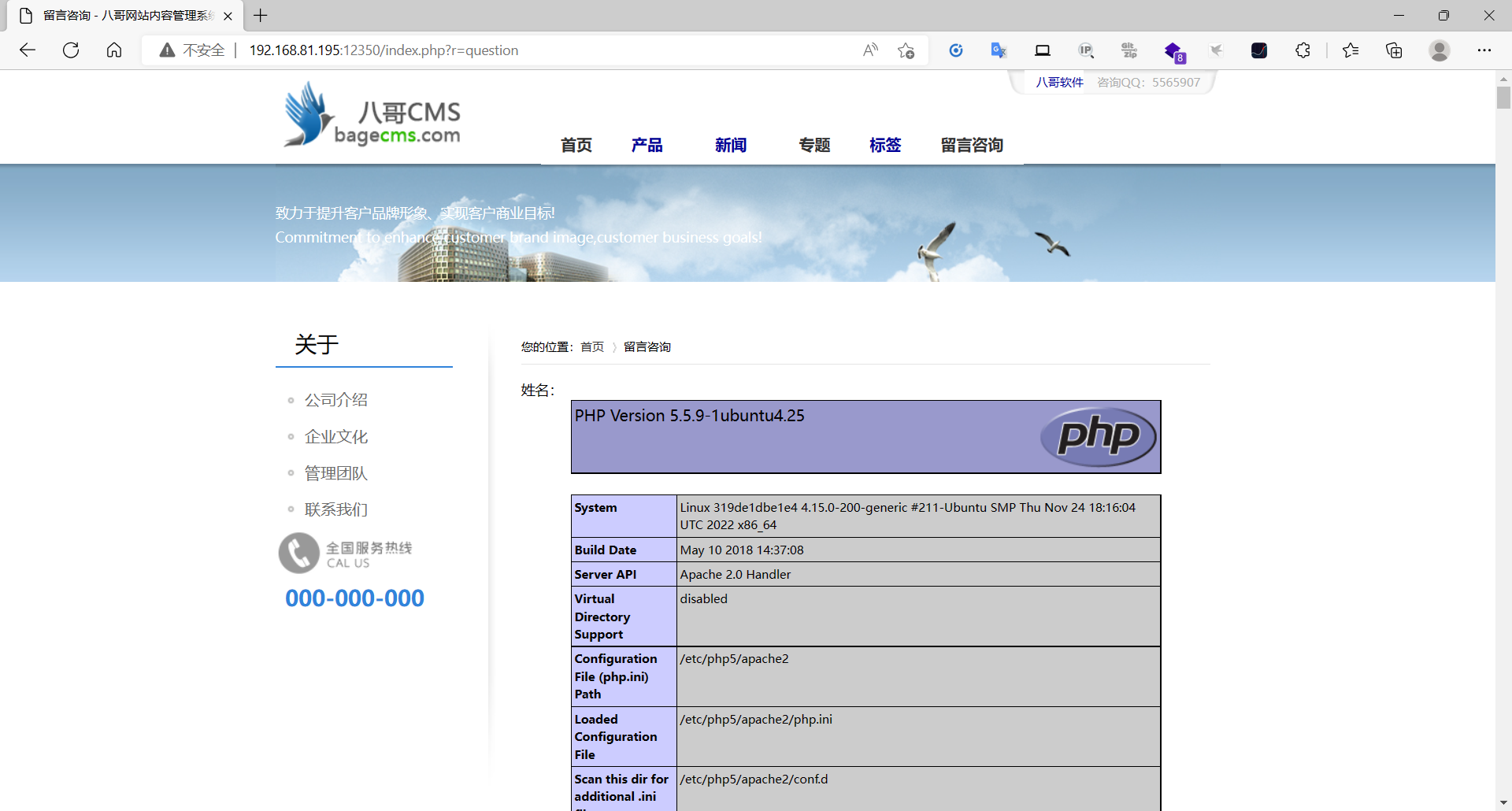
Task: Click the 首页 breadcrumb link
Action: click(x=592, y=346)
